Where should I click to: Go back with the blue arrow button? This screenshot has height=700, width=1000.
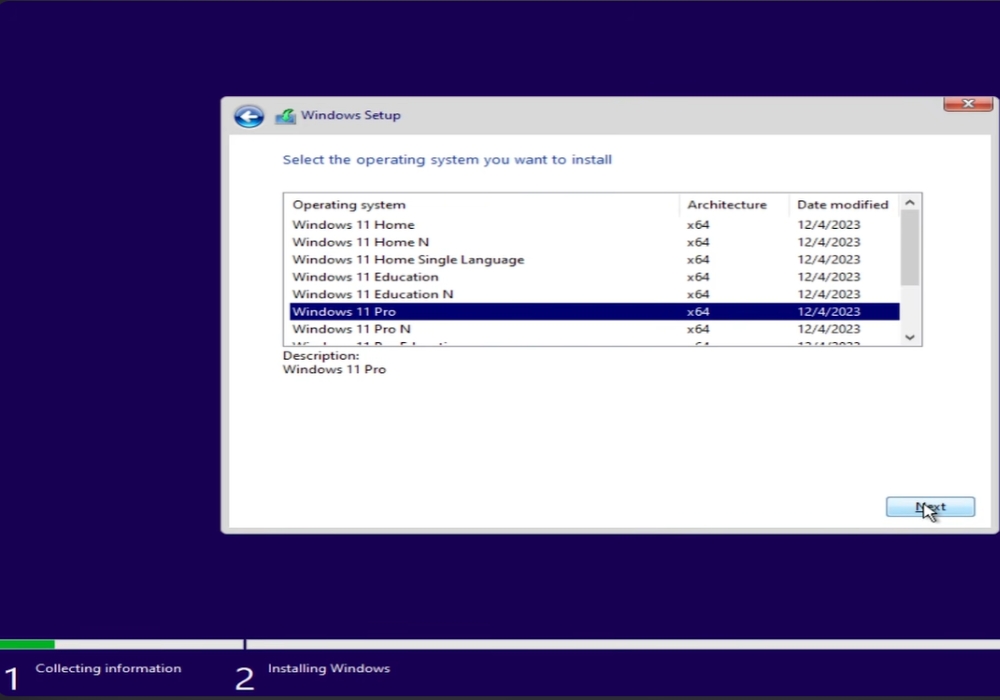tap(249, 116)
